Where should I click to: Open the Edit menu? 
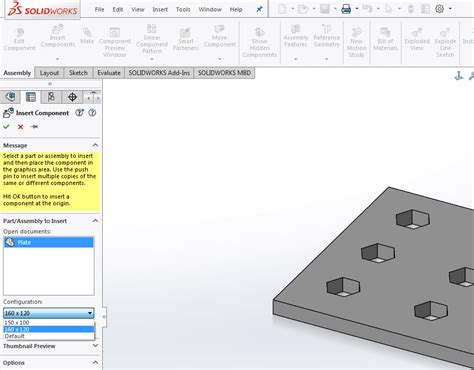click(x=118, y=9)
